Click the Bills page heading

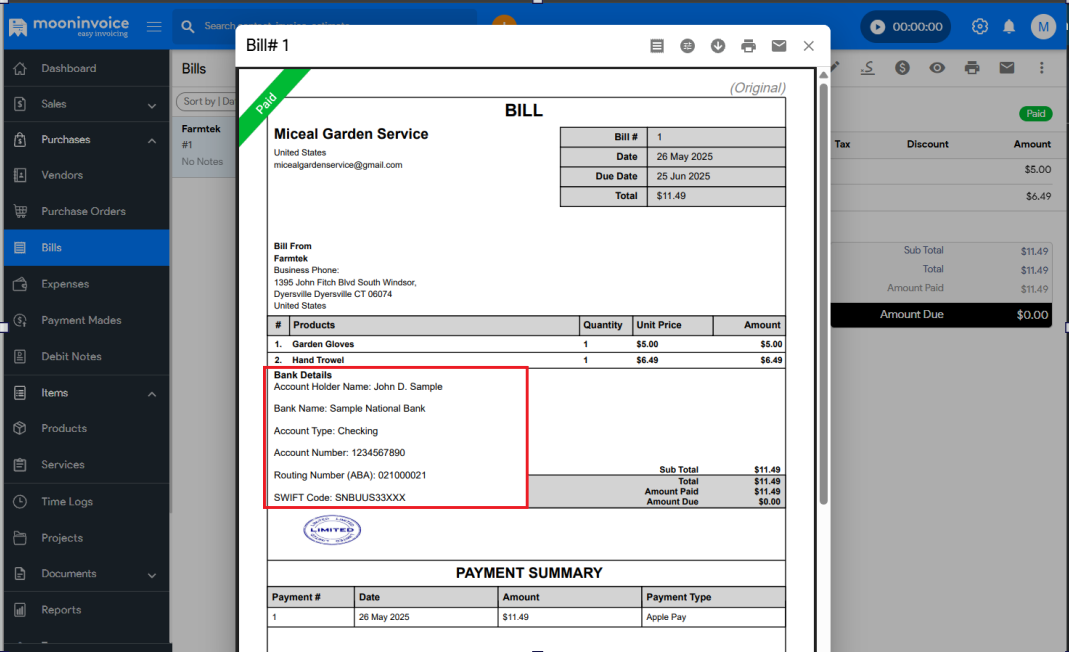pos(194,69)
